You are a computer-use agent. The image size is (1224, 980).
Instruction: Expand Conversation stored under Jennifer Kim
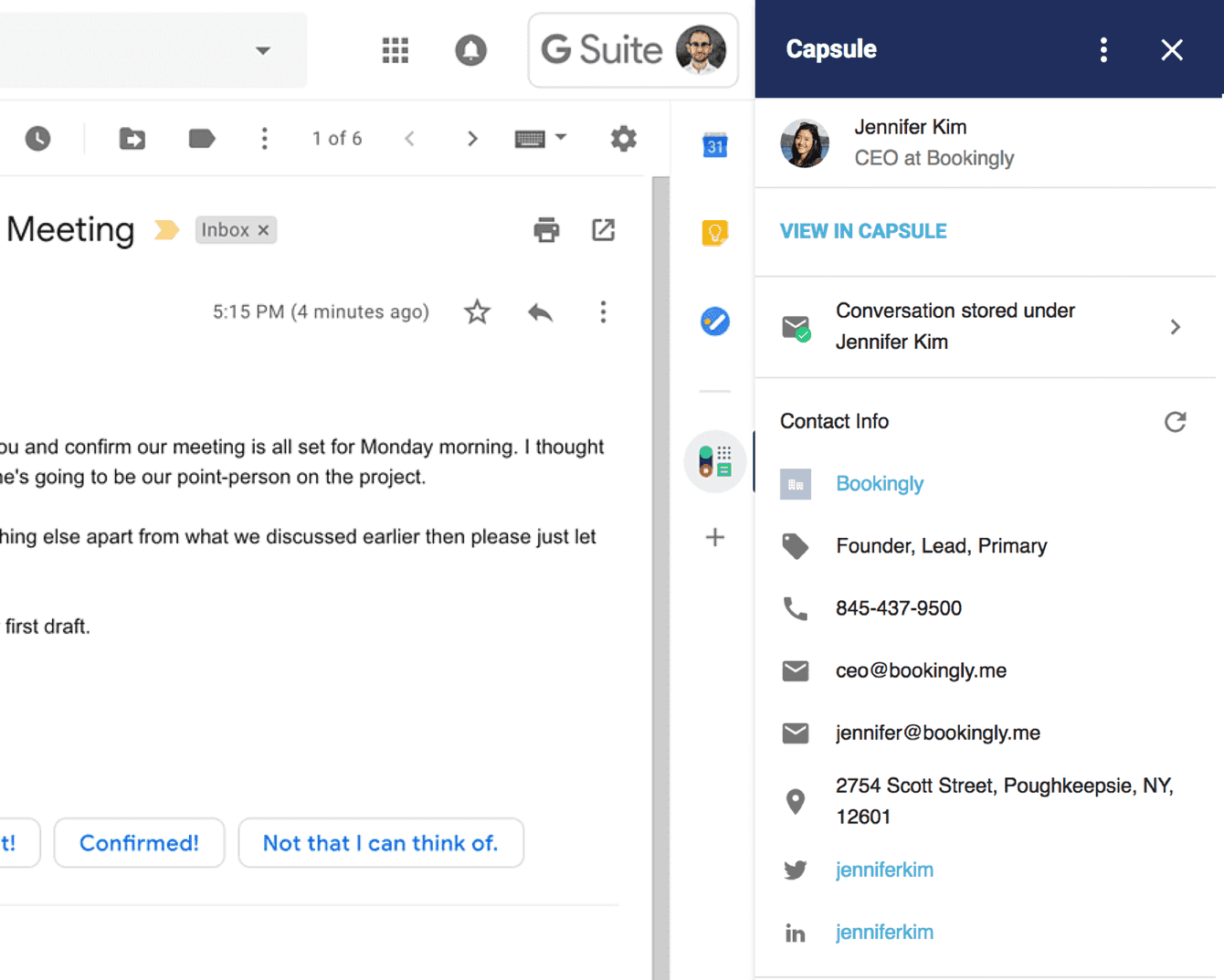click(x=985, y=326)
